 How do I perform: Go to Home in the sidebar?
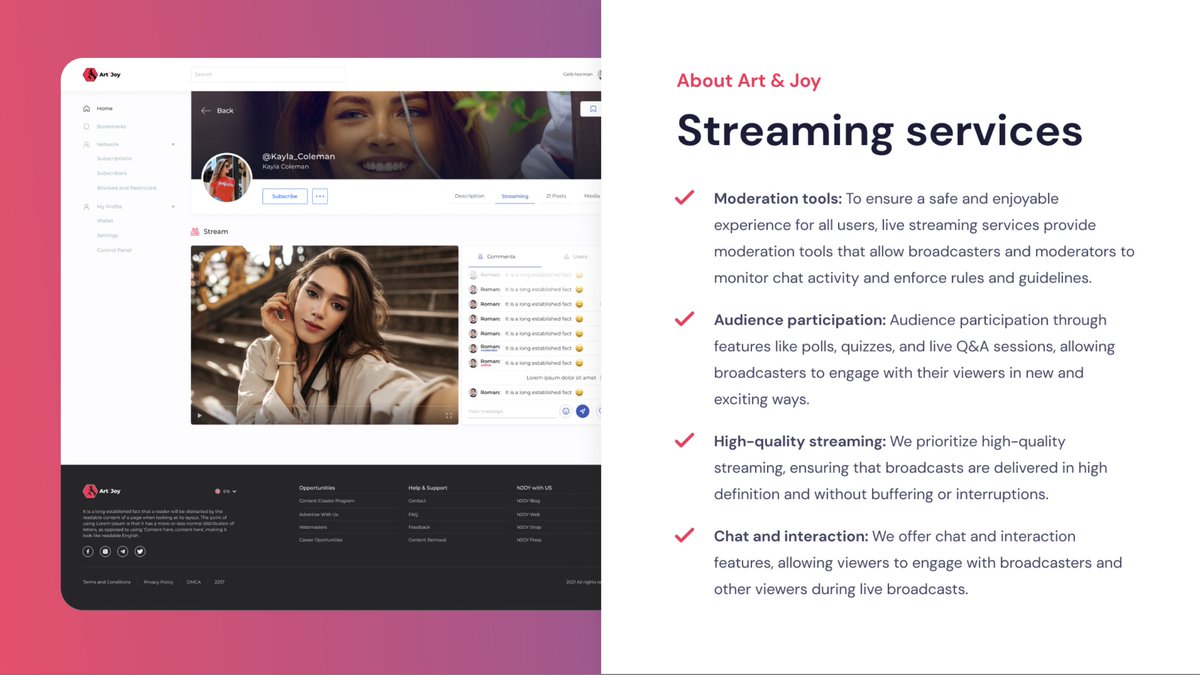pos(105,108)
